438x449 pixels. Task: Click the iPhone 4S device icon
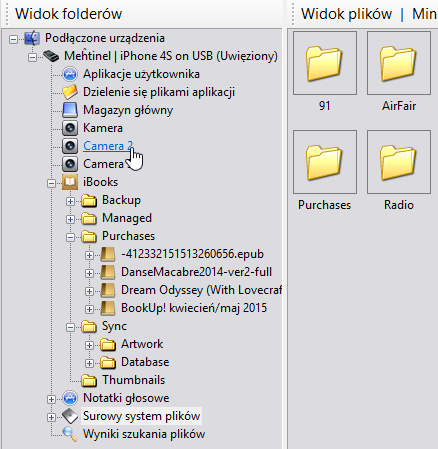[x=51, y=56]
